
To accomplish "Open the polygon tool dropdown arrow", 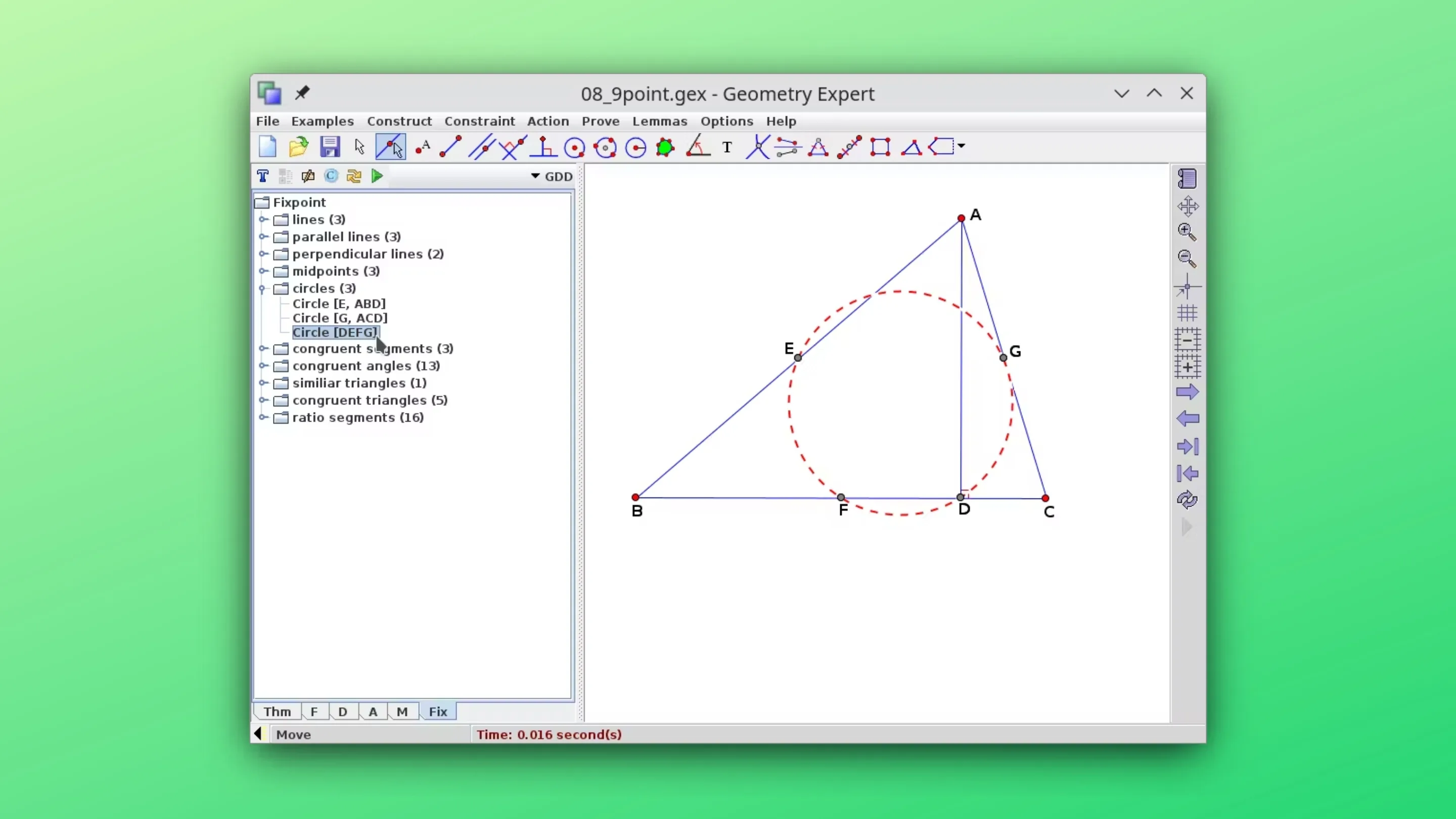I will tap(961, 147).
